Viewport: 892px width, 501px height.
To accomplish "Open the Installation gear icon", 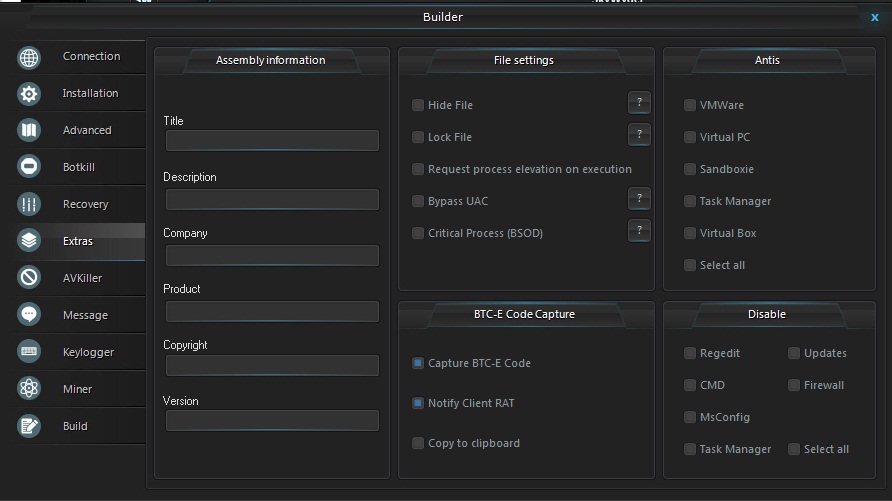I will [29, 94].
